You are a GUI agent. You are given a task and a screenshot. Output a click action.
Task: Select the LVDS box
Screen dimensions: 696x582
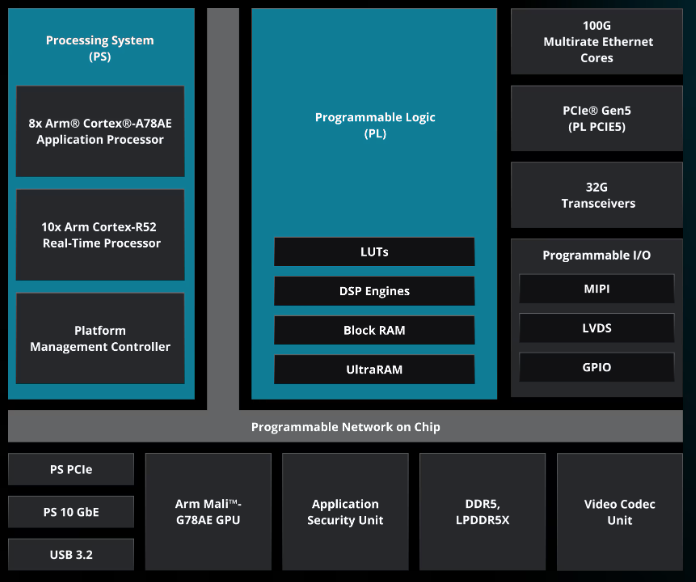point(598,328)
